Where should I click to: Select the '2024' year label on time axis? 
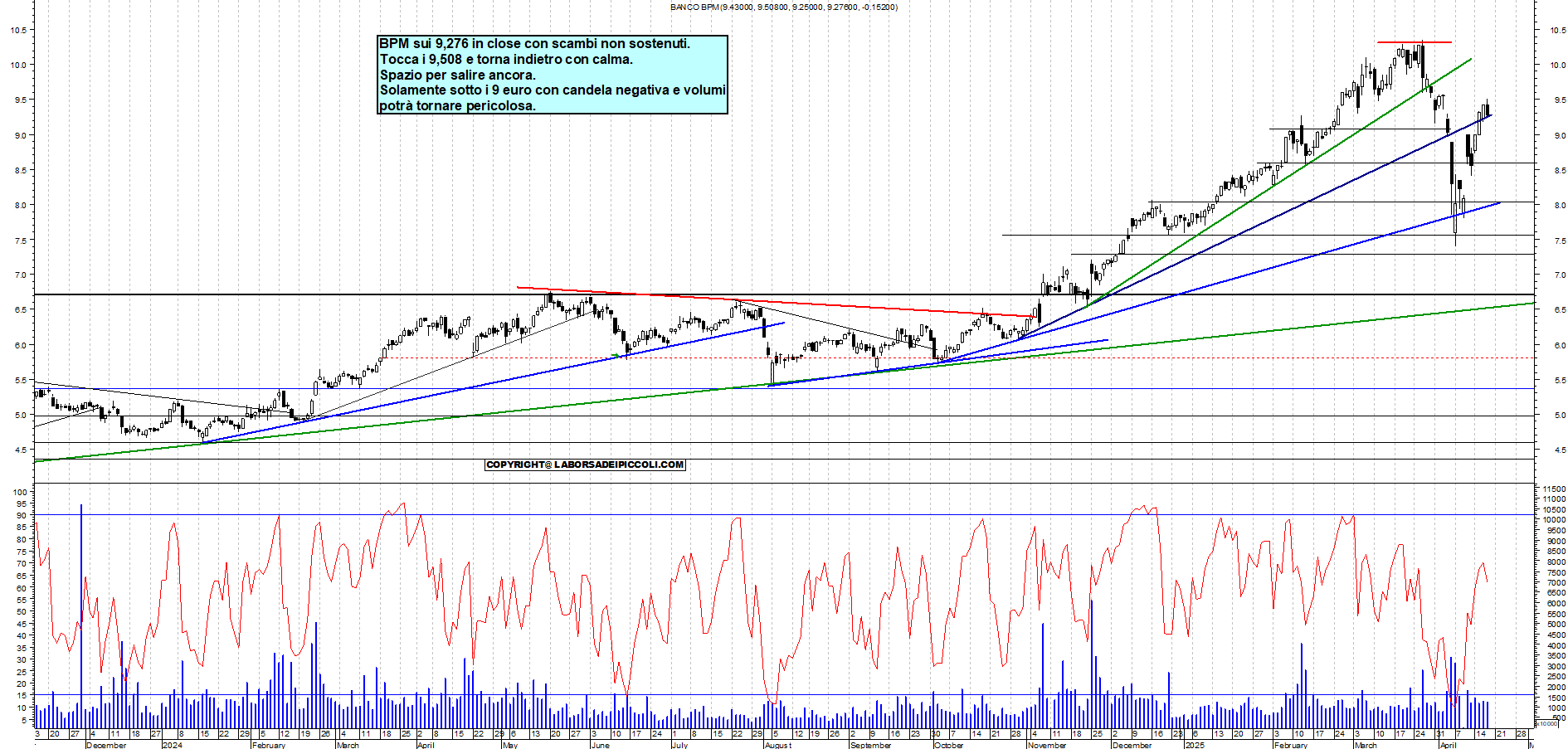pyautogui.click(x=172, y=745)
